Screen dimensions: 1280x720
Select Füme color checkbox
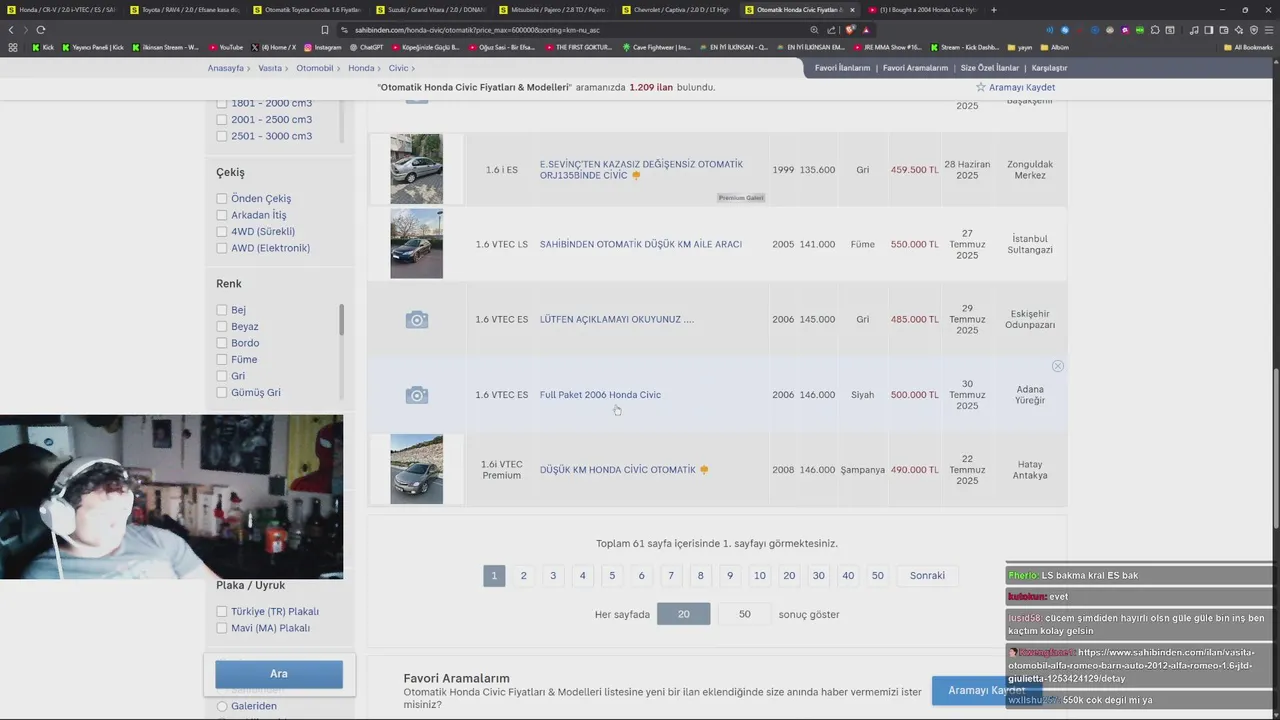(222, 360)
